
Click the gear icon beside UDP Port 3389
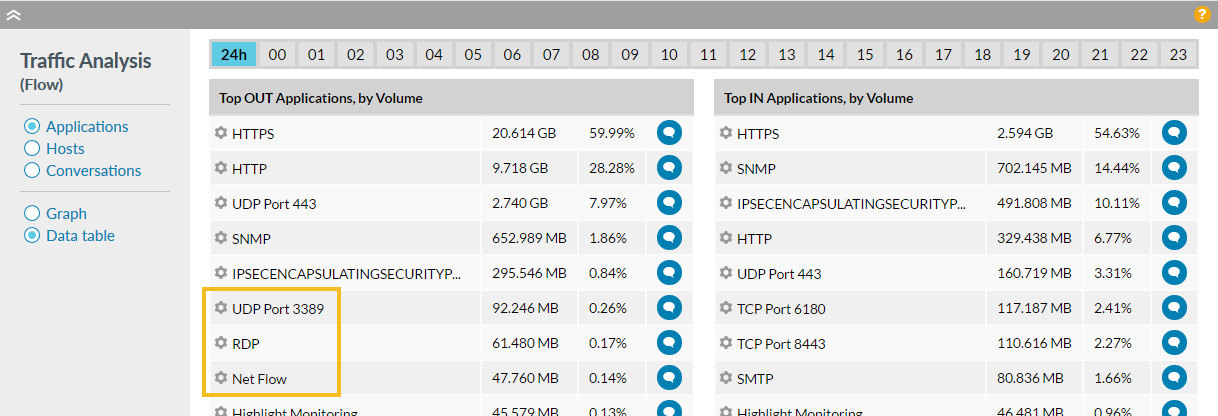(x=221, y=308)
